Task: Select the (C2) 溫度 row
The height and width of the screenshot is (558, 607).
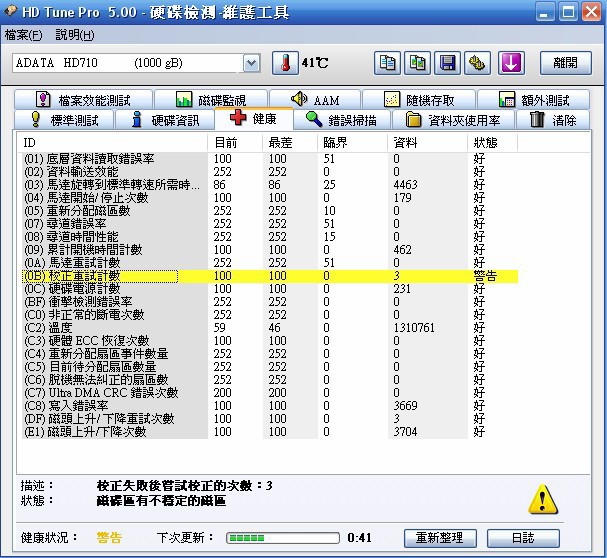Action: tap(269, 328)
